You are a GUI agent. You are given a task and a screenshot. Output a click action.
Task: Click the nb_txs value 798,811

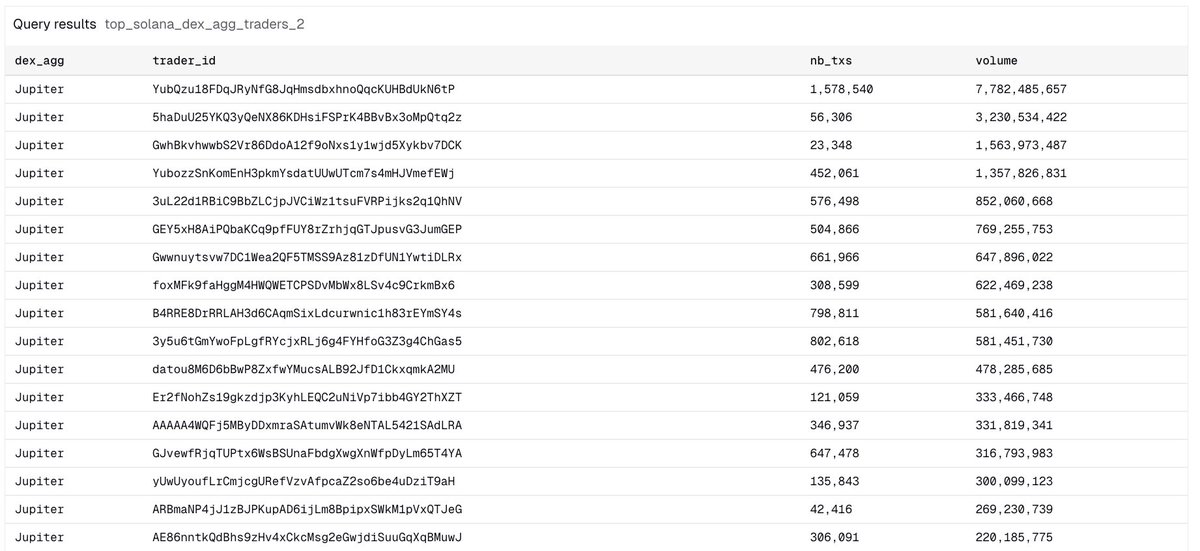[835, 313]
